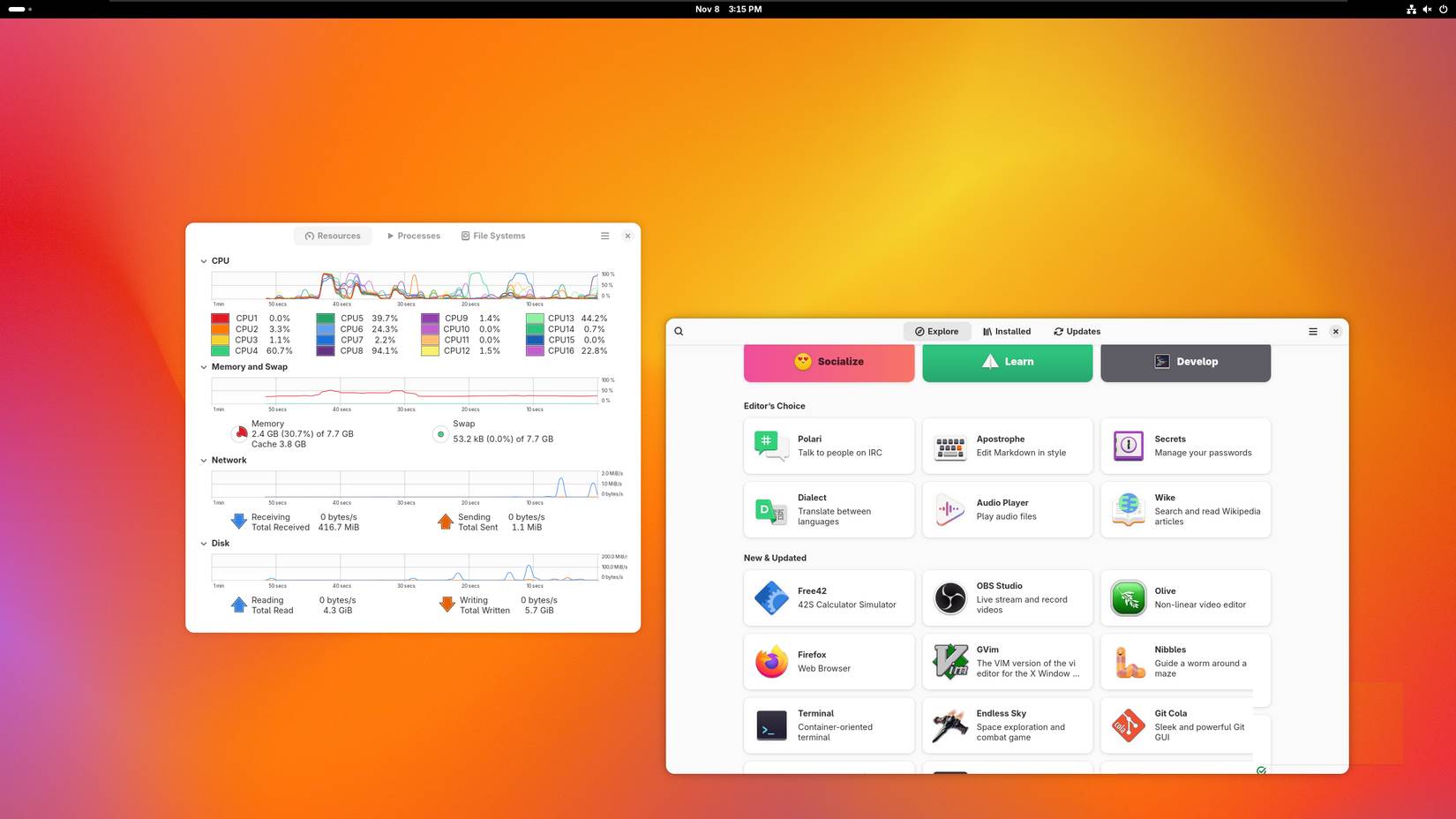Change the CPU8 graph color swatch
The width and height of the screenshot is (1456, 819).
326,350
